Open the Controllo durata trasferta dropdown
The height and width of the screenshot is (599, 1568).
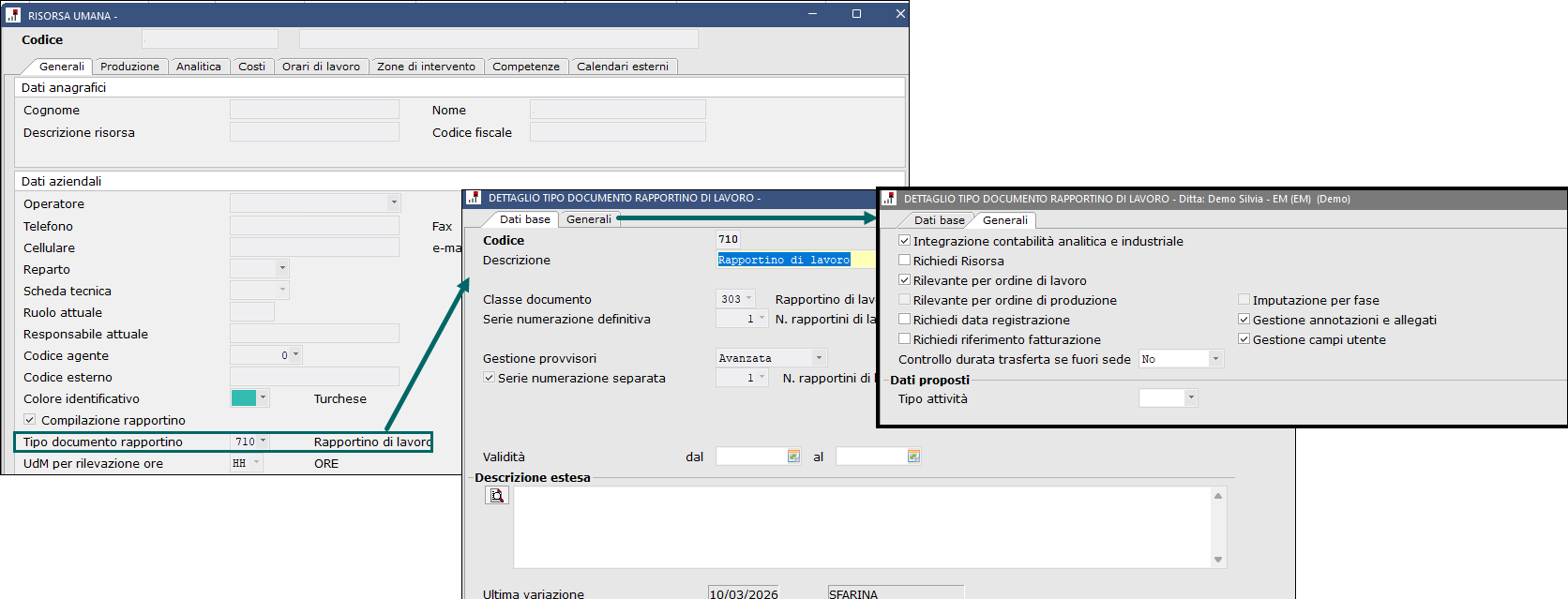click(1215, 359)
